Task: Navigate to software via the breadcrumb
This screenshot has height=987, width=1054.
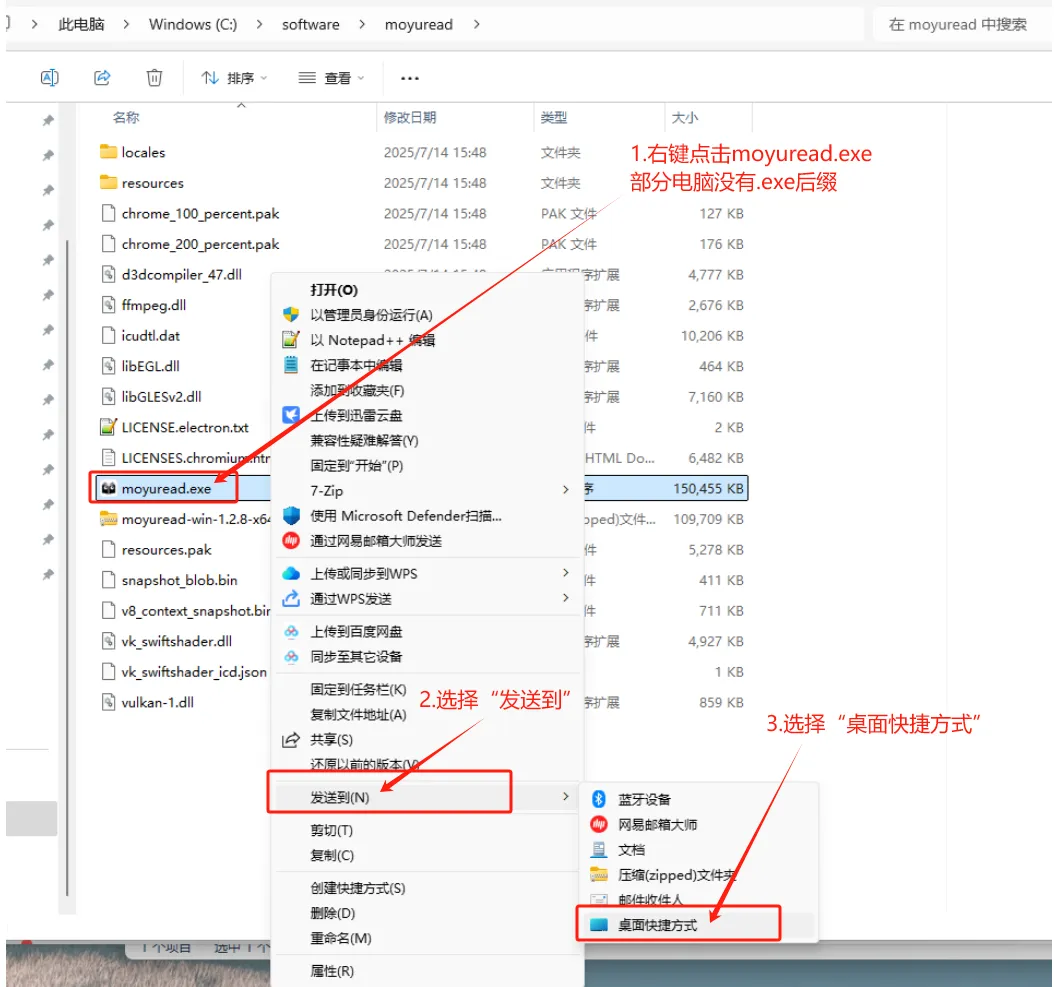Action: click(x=310, y=24)
